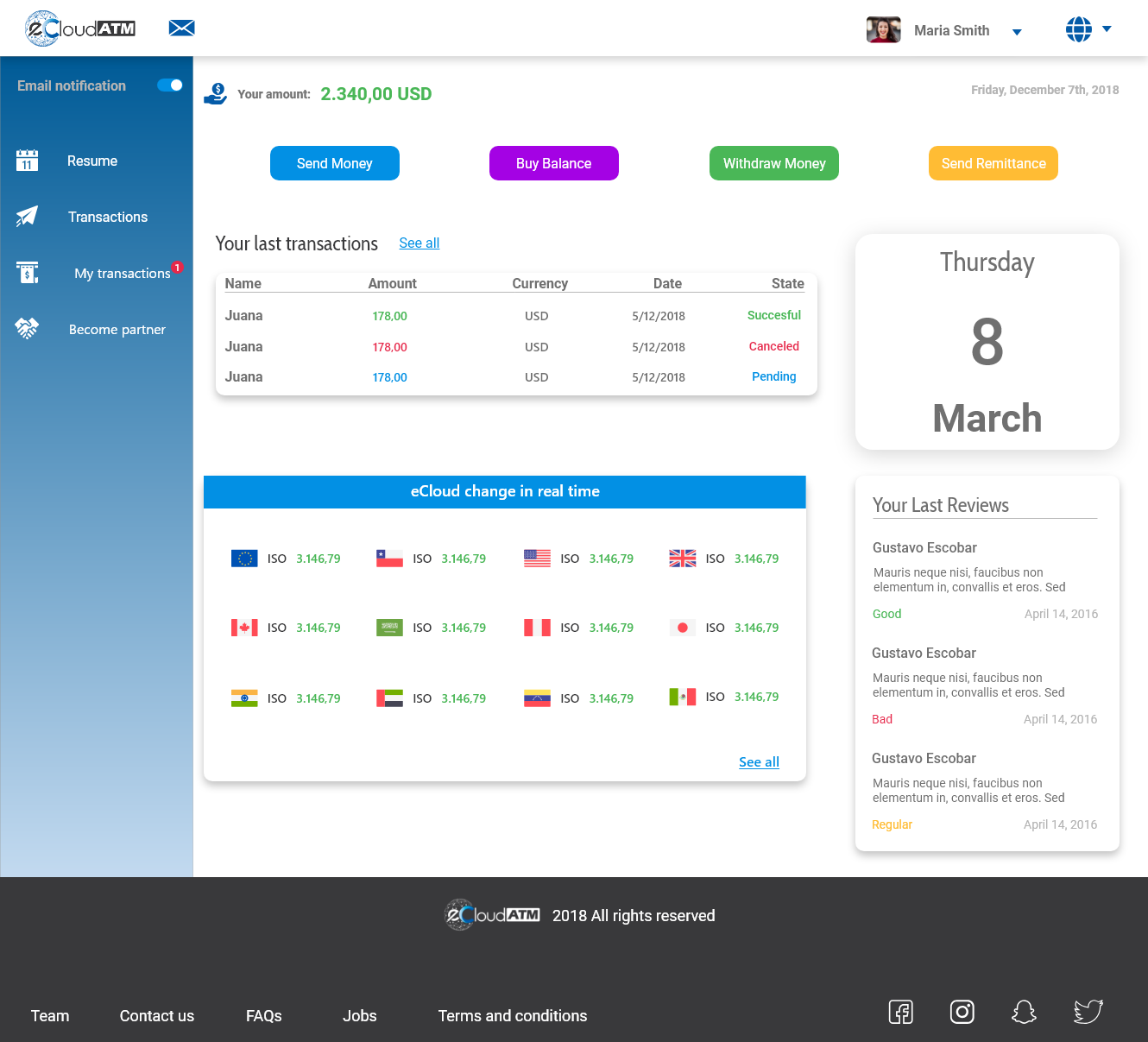Viewport: 1148px width, 1042px height.
Task: Click the Regular rating review label
Action: pos(892,824)
